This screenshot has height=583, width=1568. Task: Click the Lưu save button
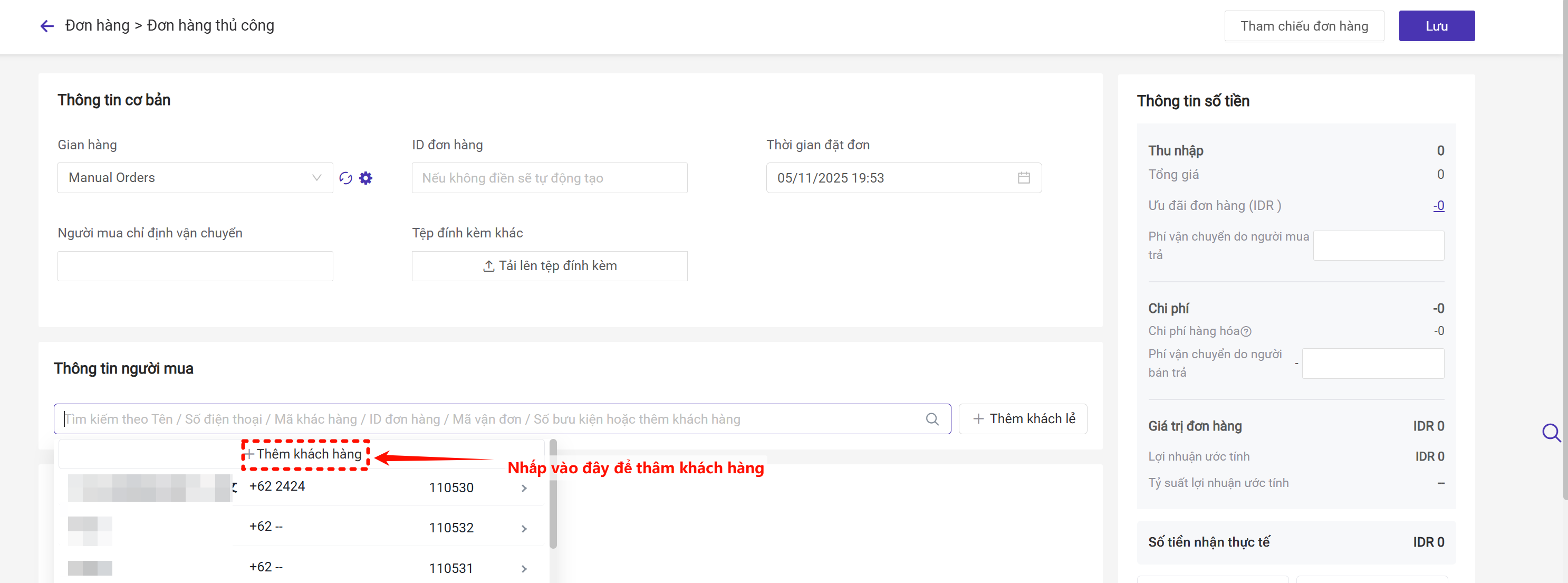click(x=1436, y=26)
